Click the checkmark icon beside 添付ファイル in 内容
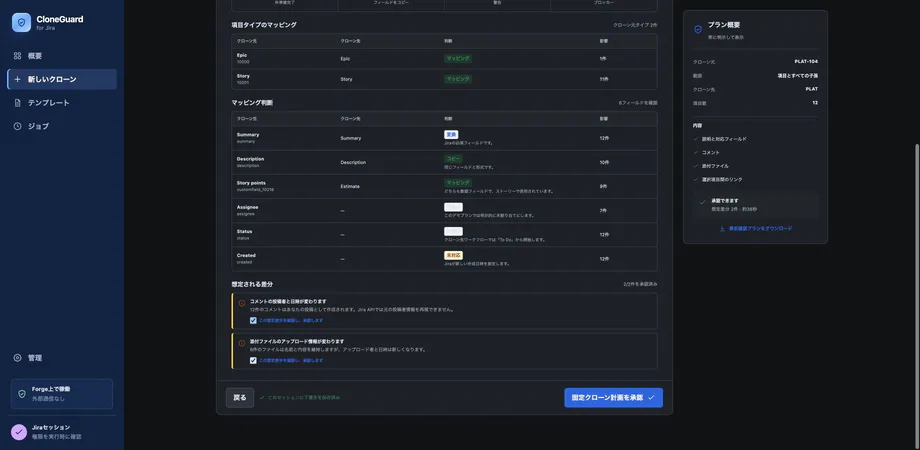920x450 pixels. click(x=696, y=166)
